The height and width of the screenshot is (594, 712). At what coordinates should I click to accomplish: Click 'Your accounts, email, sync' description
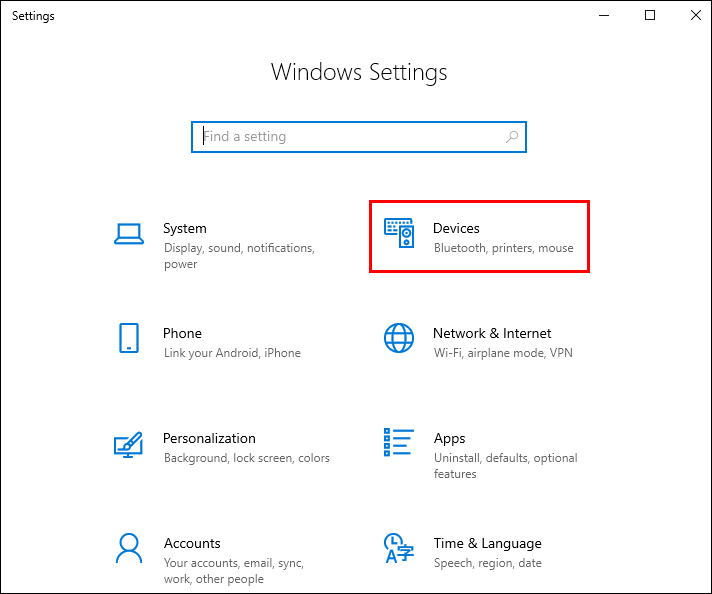(x=234, y=571)
